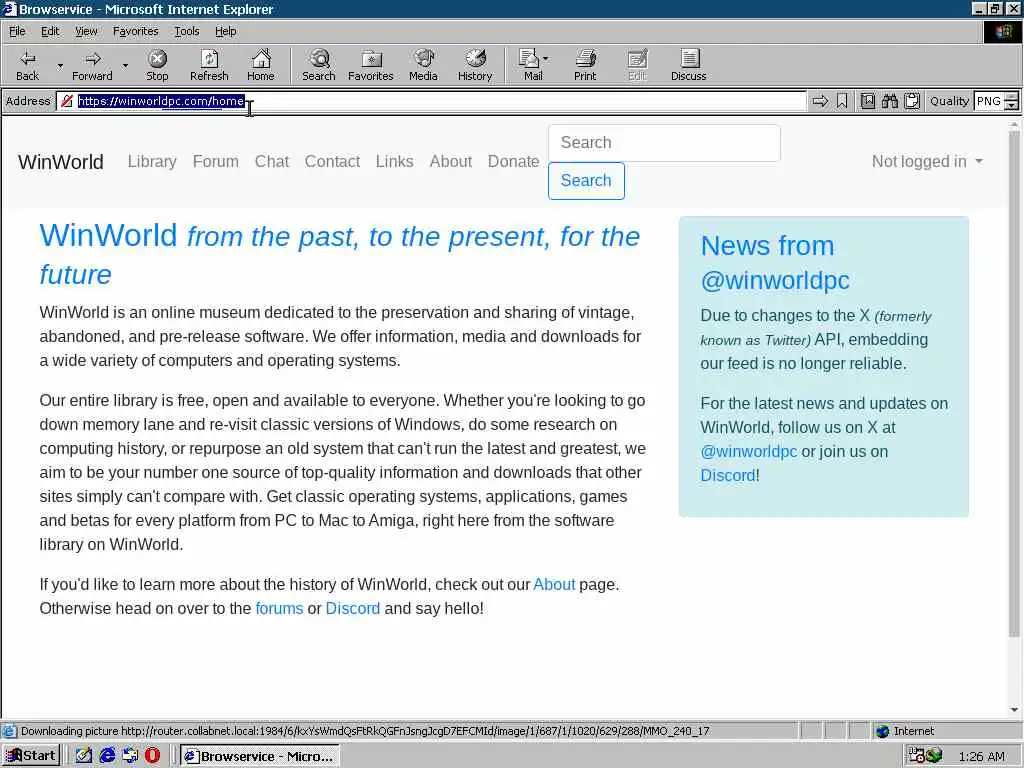1024x768 pixels.
Task: Open the Contact nav link
Action: (x=332, y=161)
